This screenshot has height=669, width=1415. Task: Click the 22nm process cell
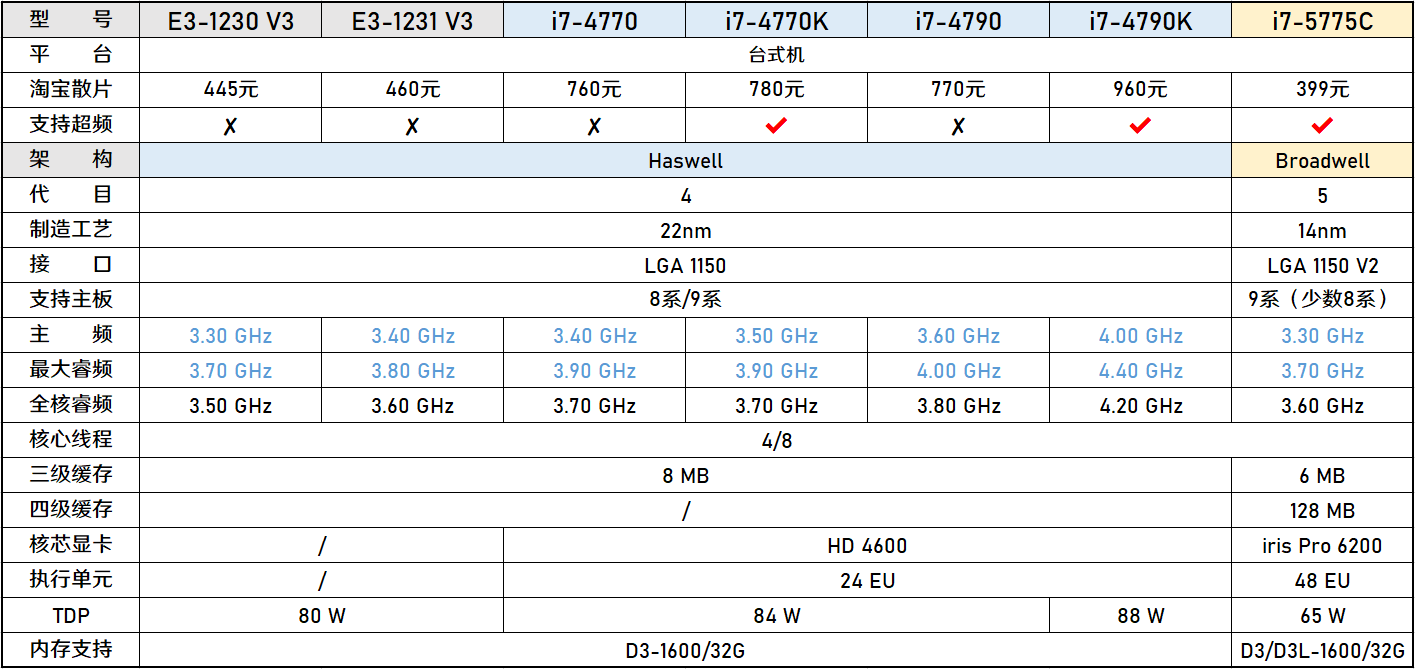point(686,231)
